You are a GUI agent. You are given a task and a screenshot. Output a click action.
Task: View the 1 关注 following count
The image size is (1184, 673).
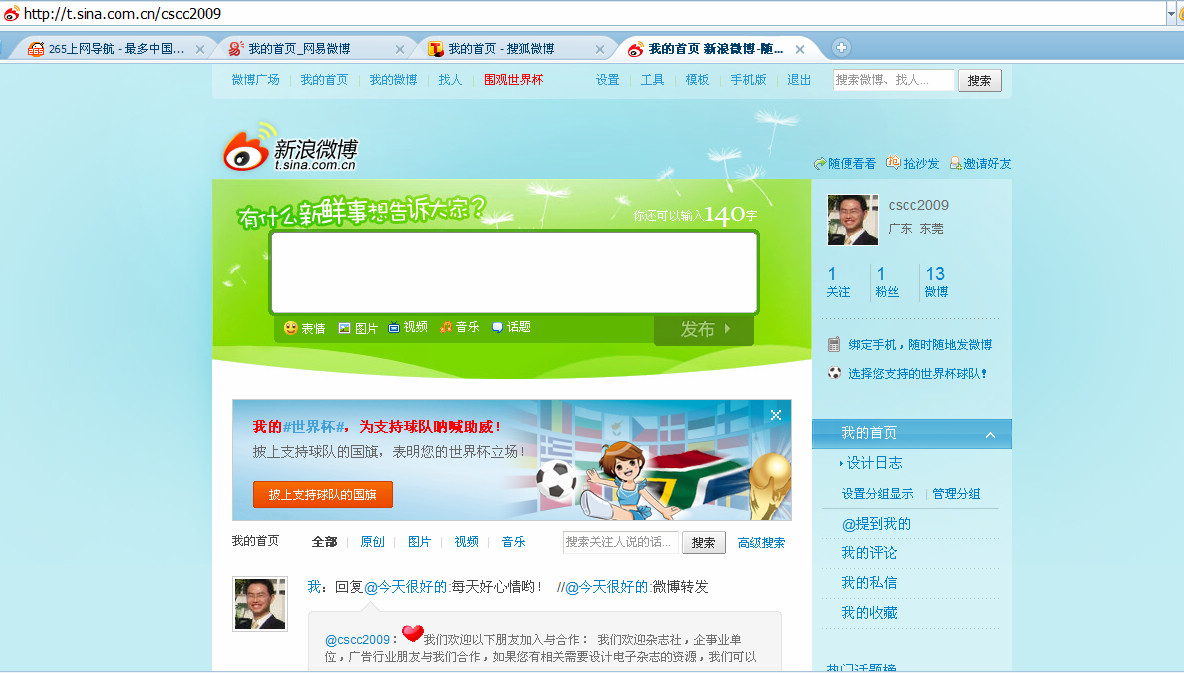point(837,282)
